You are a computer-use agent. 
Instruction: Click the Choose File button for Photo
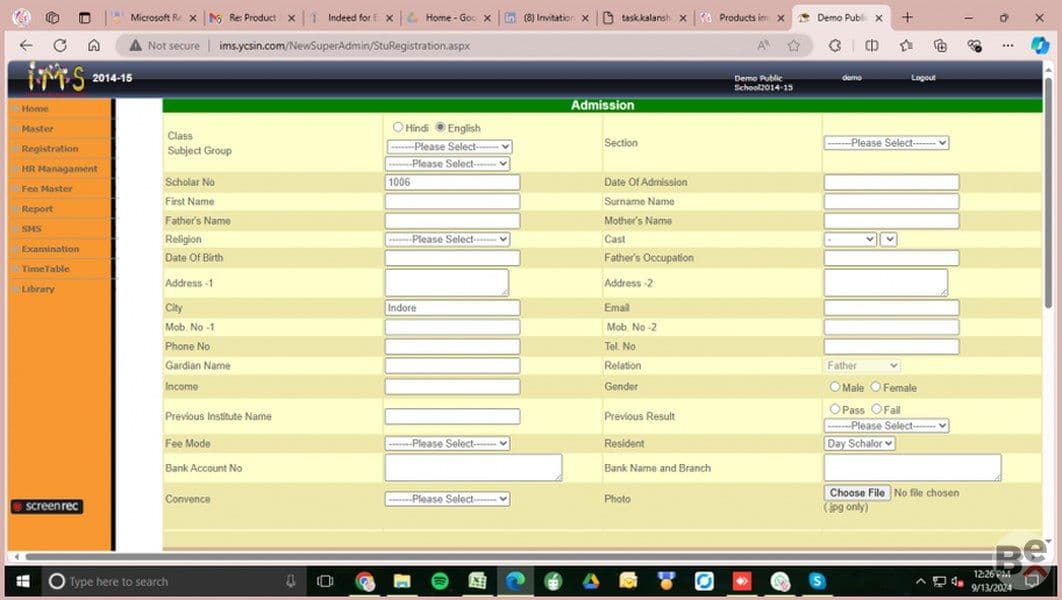click(857, 493)
